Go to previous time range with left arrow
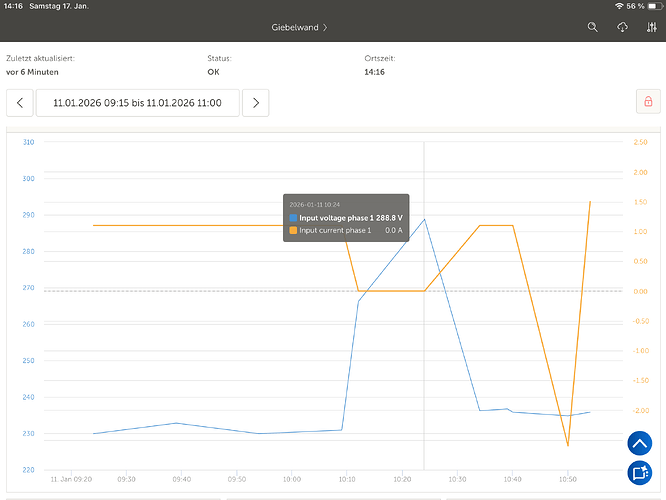Screen dimensions: 666x500 19,102
